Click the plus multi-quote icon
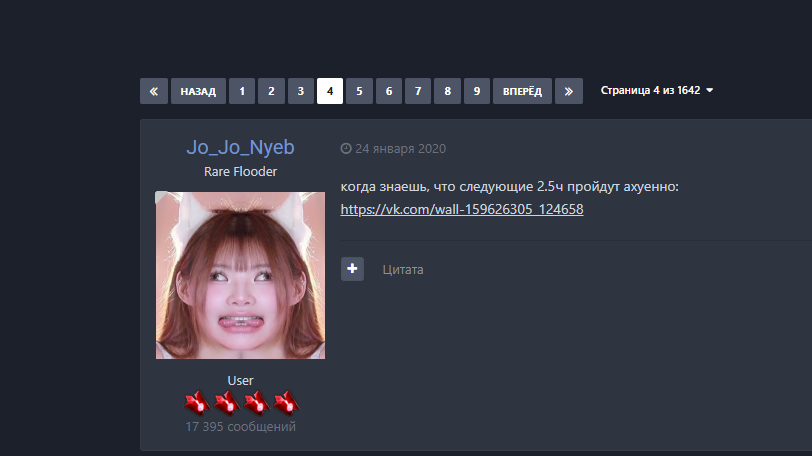812x456 pixels. (352, 269)
